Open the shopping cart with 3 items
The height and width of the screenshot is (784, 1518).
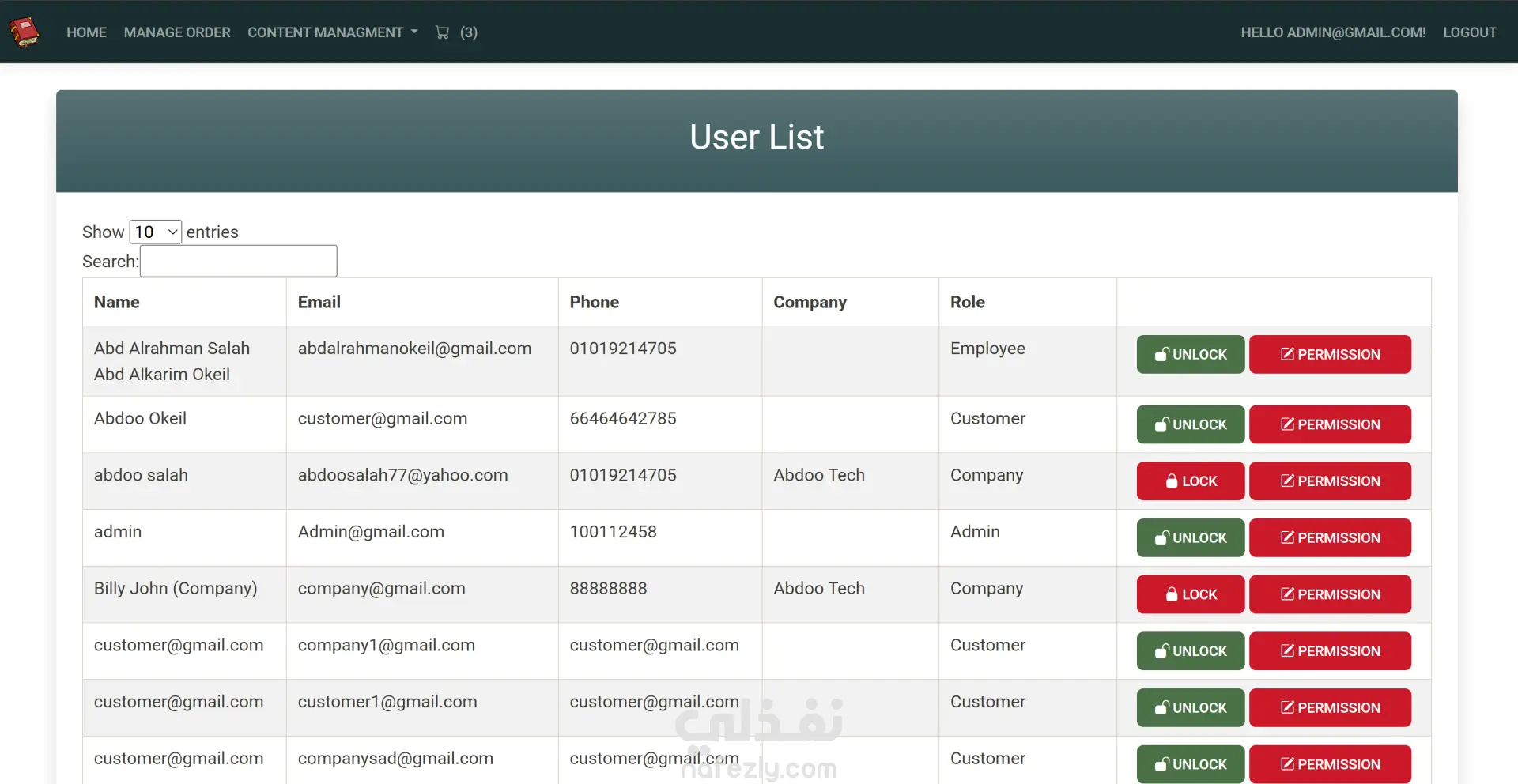point(455,32)
